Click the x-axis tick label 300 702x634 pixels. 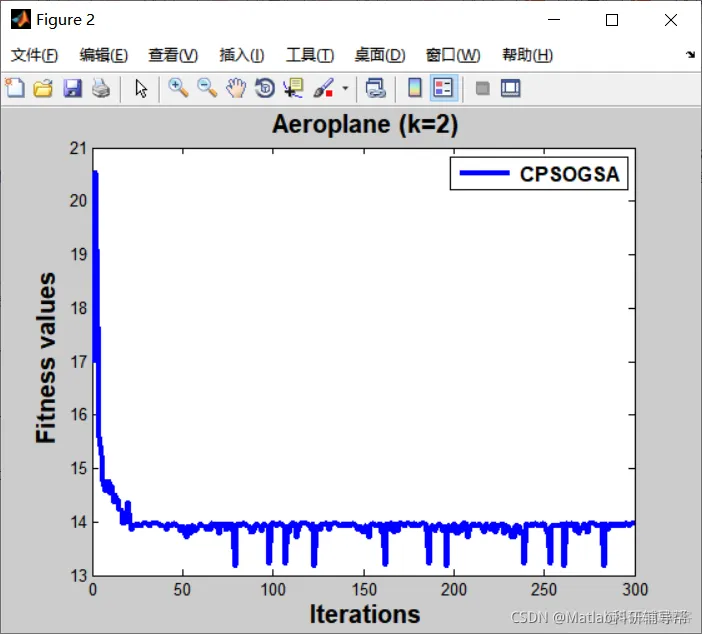(635, 590)
